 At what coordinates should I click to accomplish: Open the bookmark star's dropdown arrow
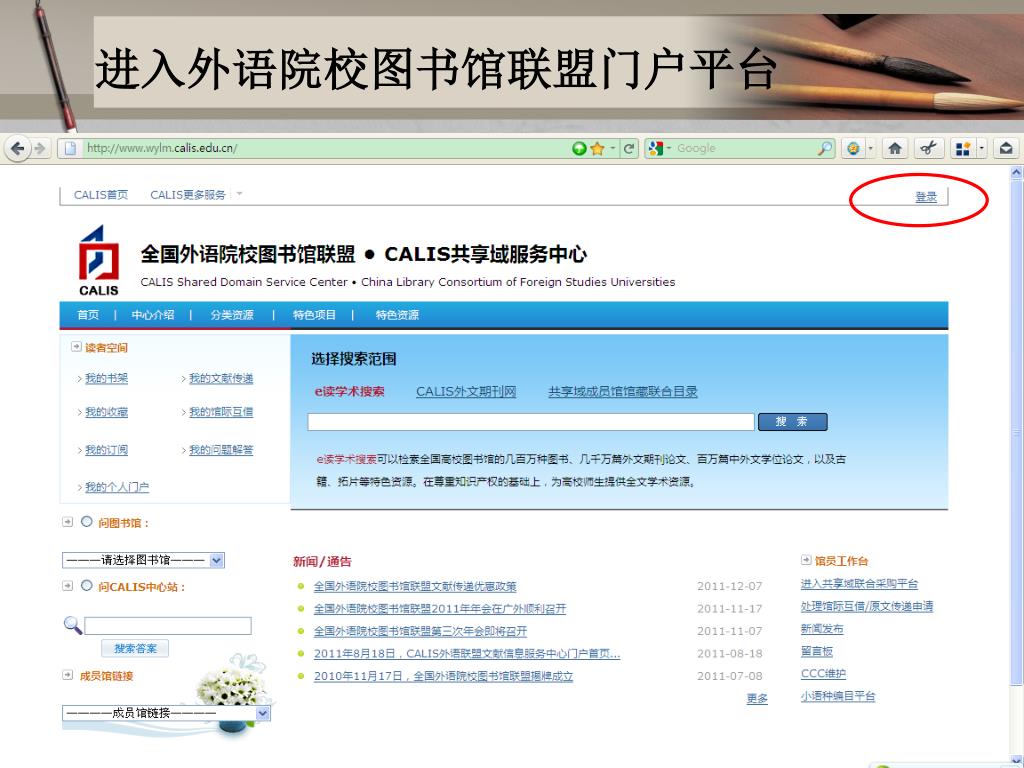point(613,148)
